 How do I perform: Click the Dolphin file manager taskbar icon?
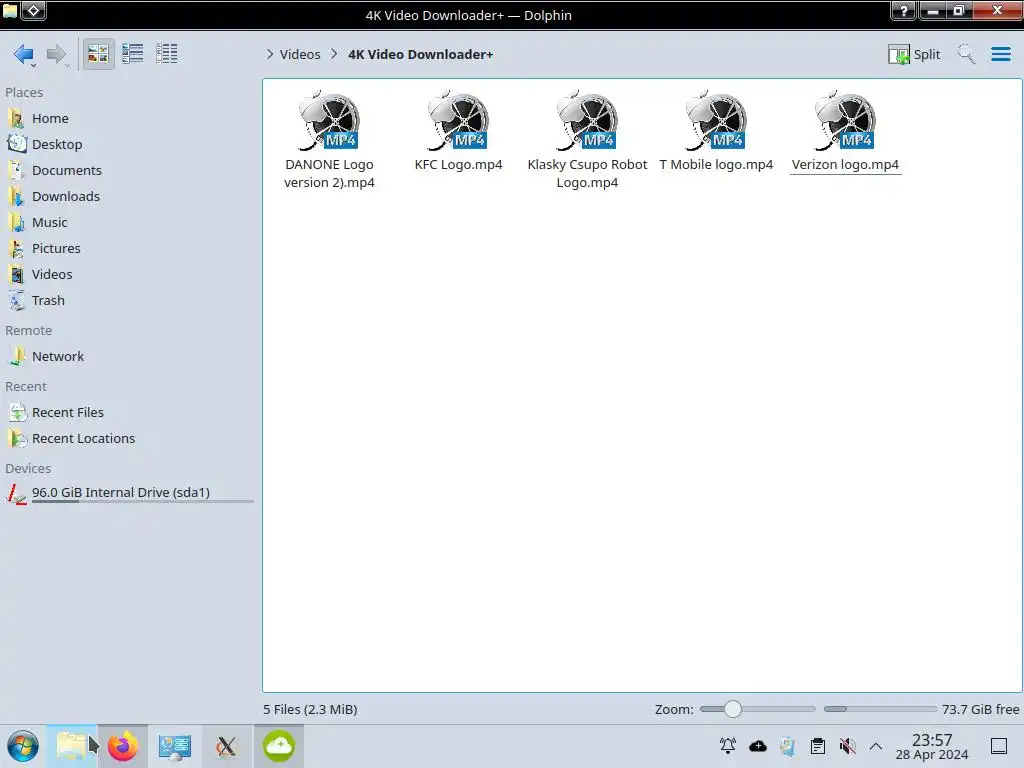[72, 746]
